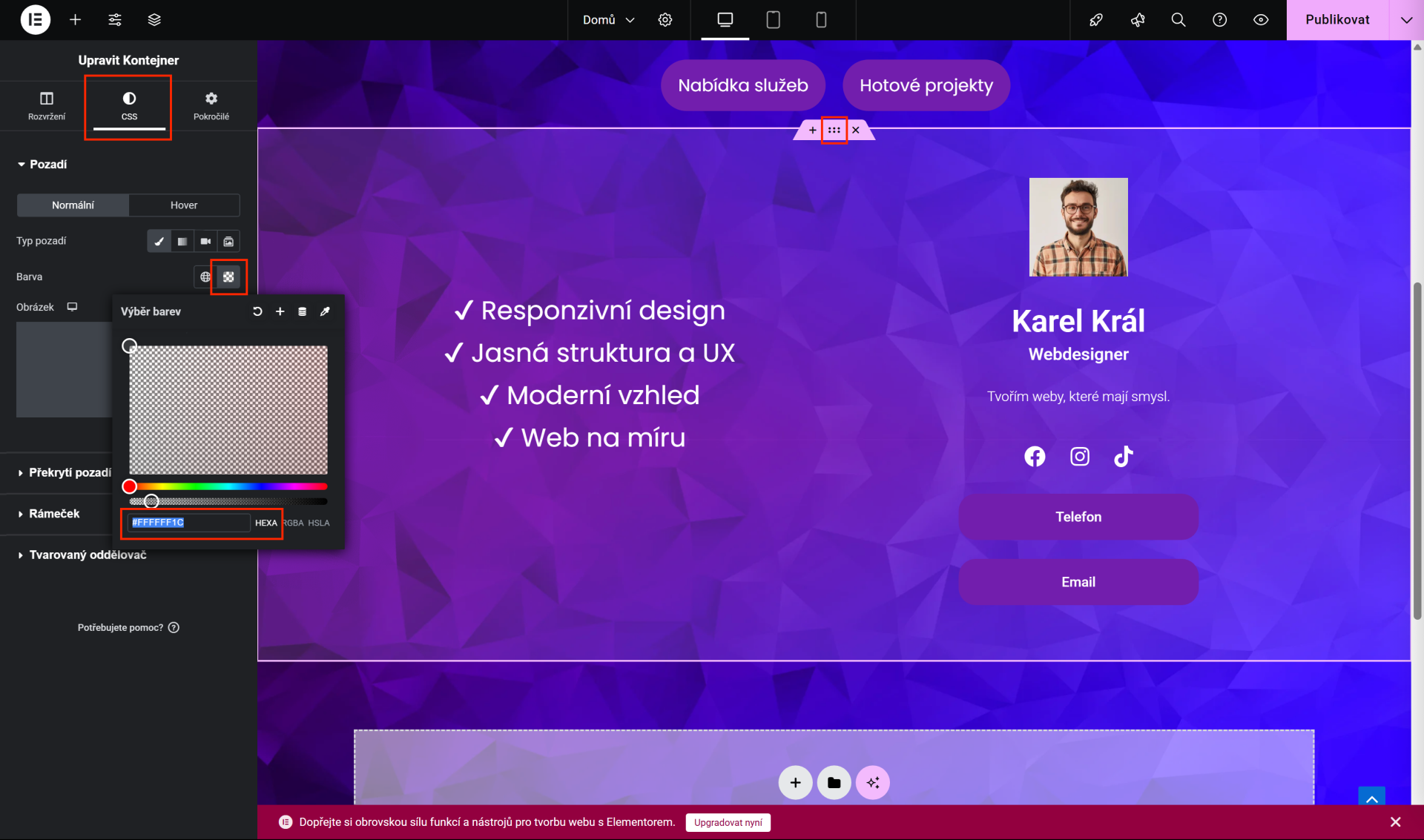
Task: Switch to the Pokročilé tab
Action: click(211, 105)
